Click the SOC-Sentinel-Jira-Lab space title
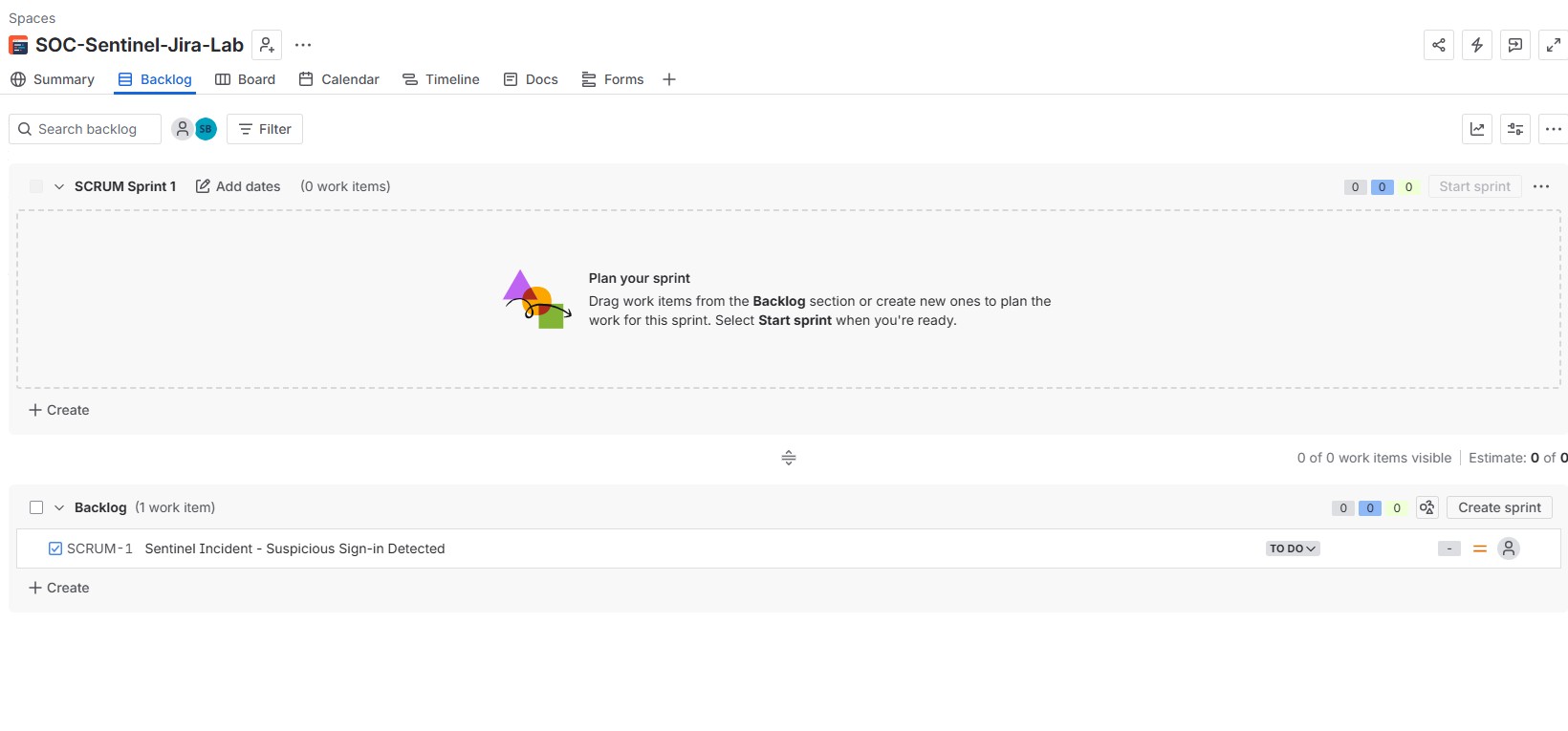The width and height of the screenshot is (1568, 731). pyautogui.click(x=140, y=45)
